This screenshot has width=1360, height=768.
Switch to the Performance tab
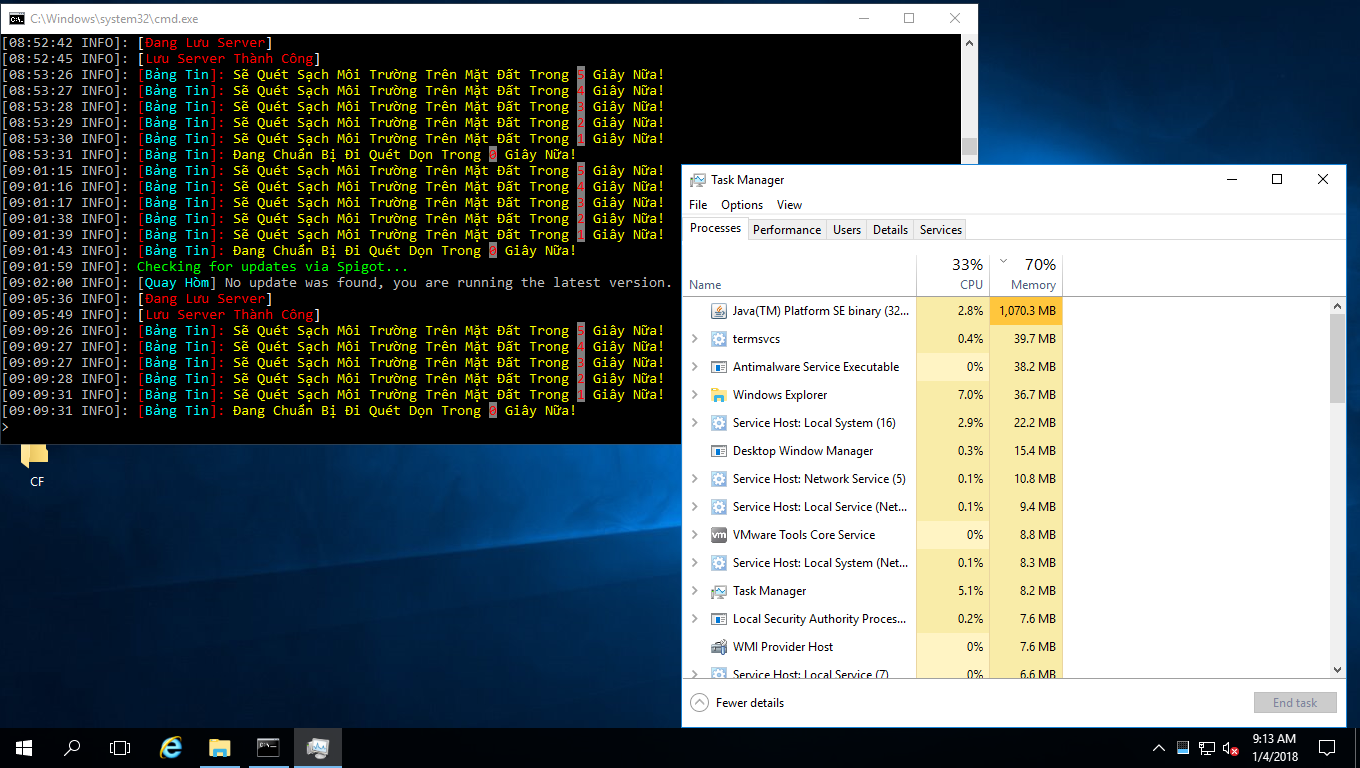787,230
